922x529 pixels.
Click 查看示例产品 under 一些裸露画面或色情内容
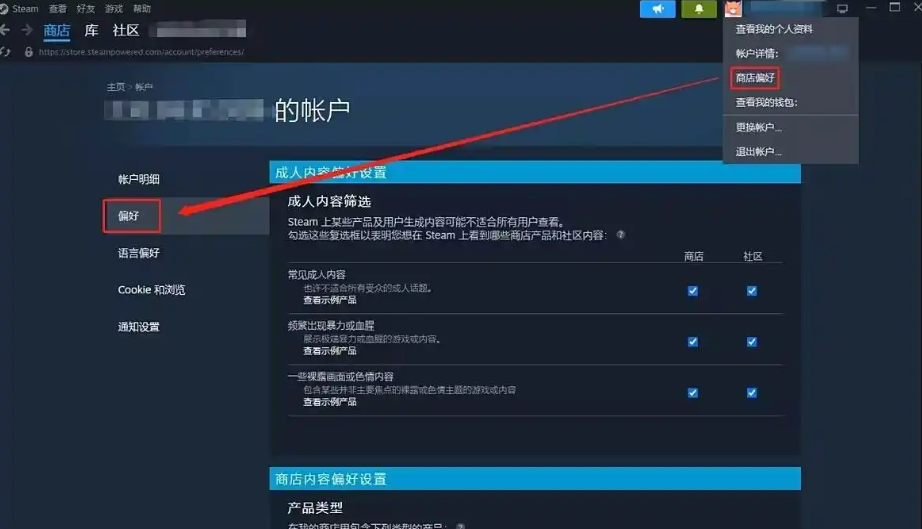click(329, 402)
